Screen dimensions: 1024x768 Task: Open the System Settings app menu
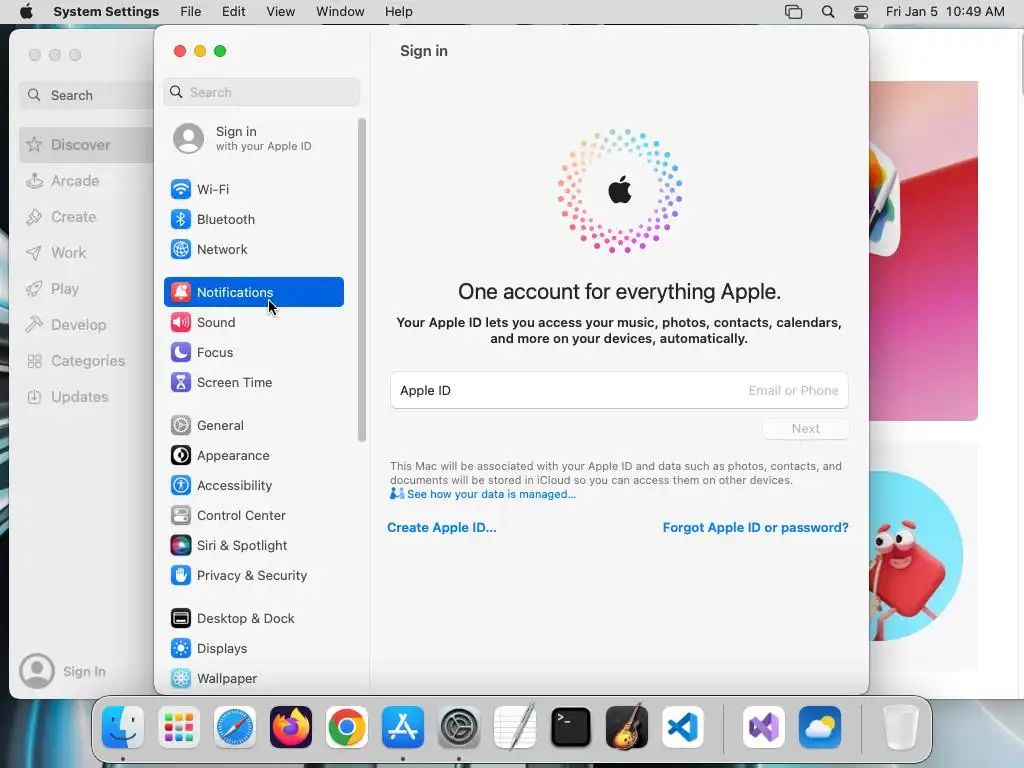pyautogui.click(x=106, y=12)
